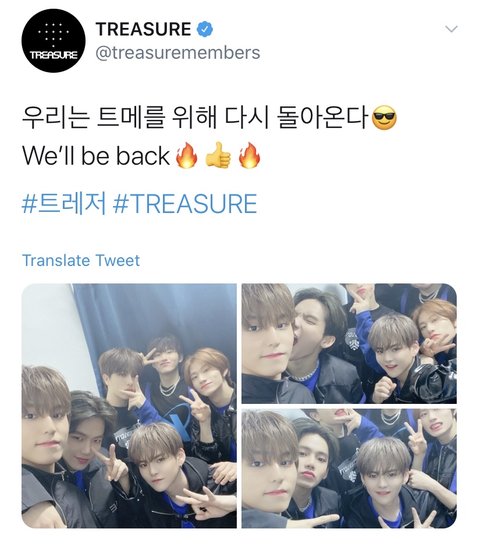
Task: Expand the tweet options chevron
Action: tap(451, 29)
